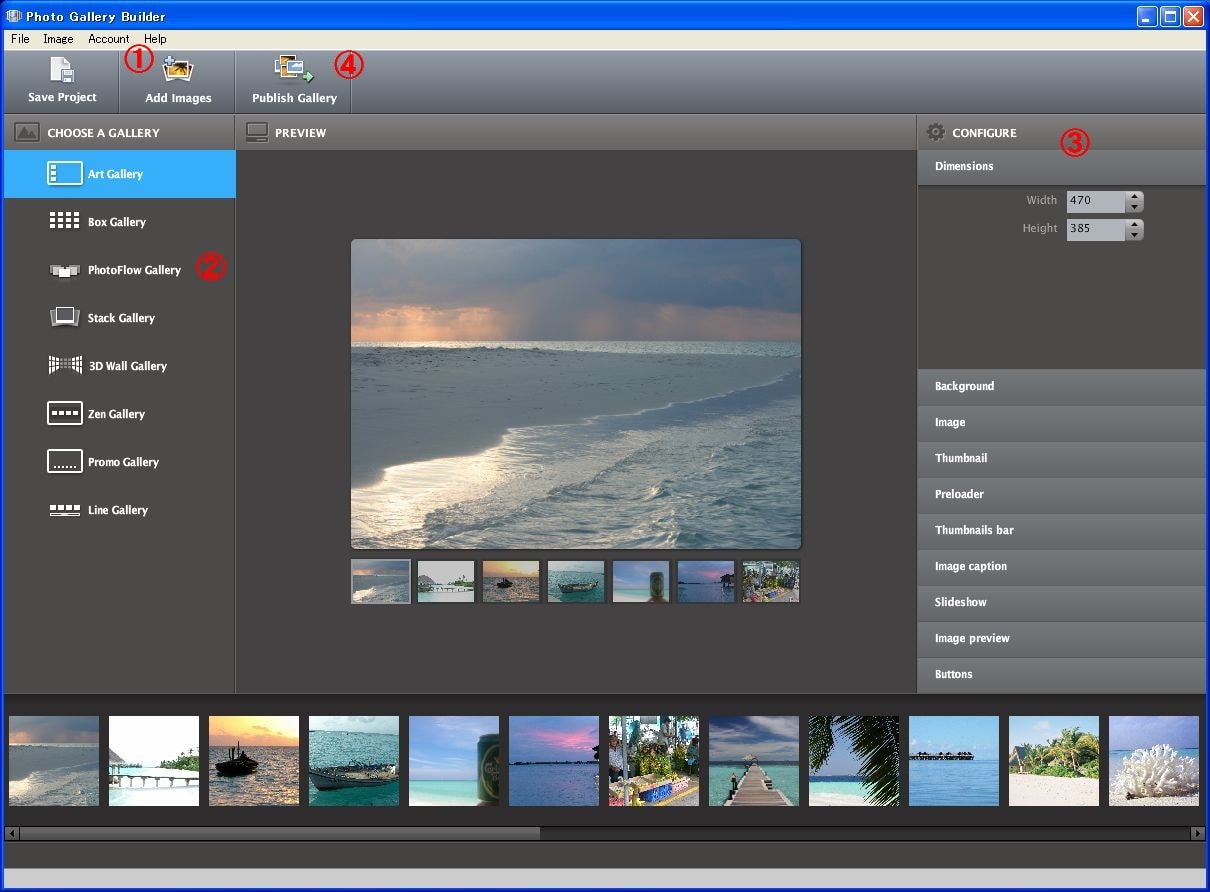Select the Zen Gallery icon
The height and width of the screenshot is (892, 1210).
(65, 413)
